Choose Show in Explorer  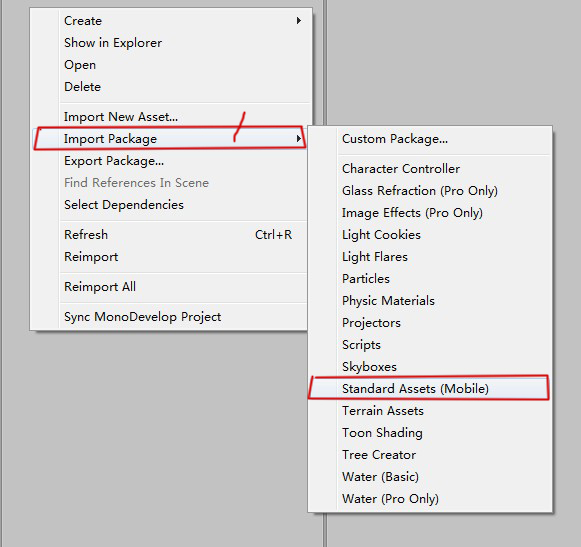click(x=113, y=43)
